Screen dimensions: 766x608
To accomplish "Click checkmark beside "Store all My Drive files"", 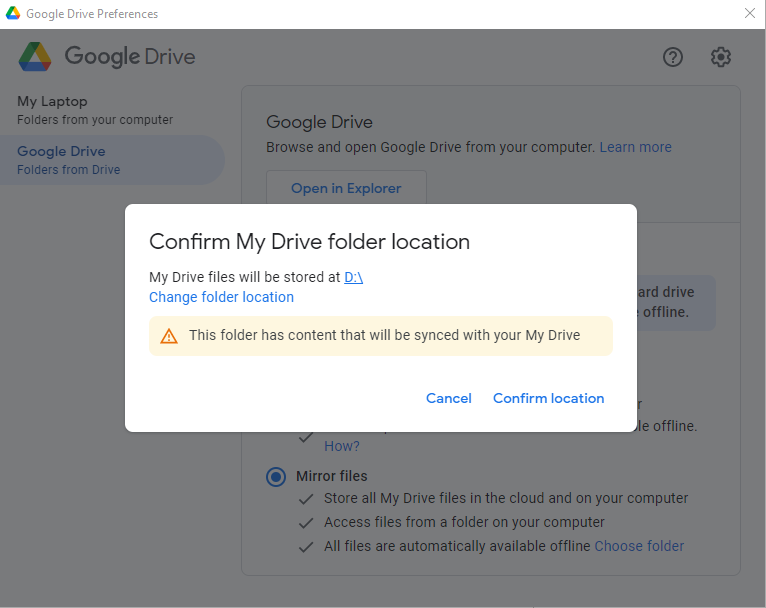I will click(306, 498).
